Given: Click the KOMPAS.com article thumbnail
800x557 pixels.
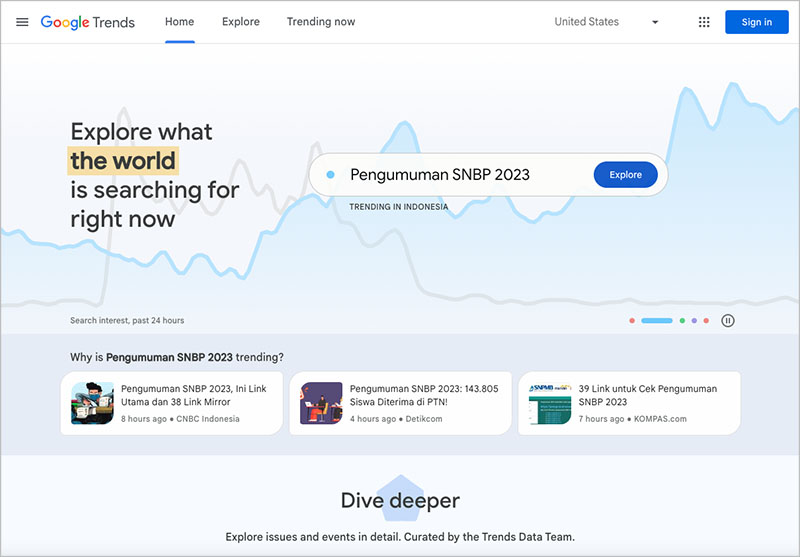Looking at the screenshot, I should pyautogui.click(x=550, y=403).
